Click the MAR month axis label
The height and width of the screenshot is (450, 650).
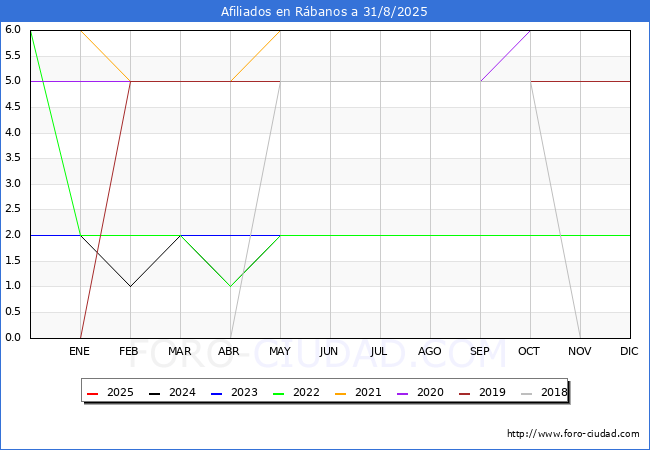179,351
